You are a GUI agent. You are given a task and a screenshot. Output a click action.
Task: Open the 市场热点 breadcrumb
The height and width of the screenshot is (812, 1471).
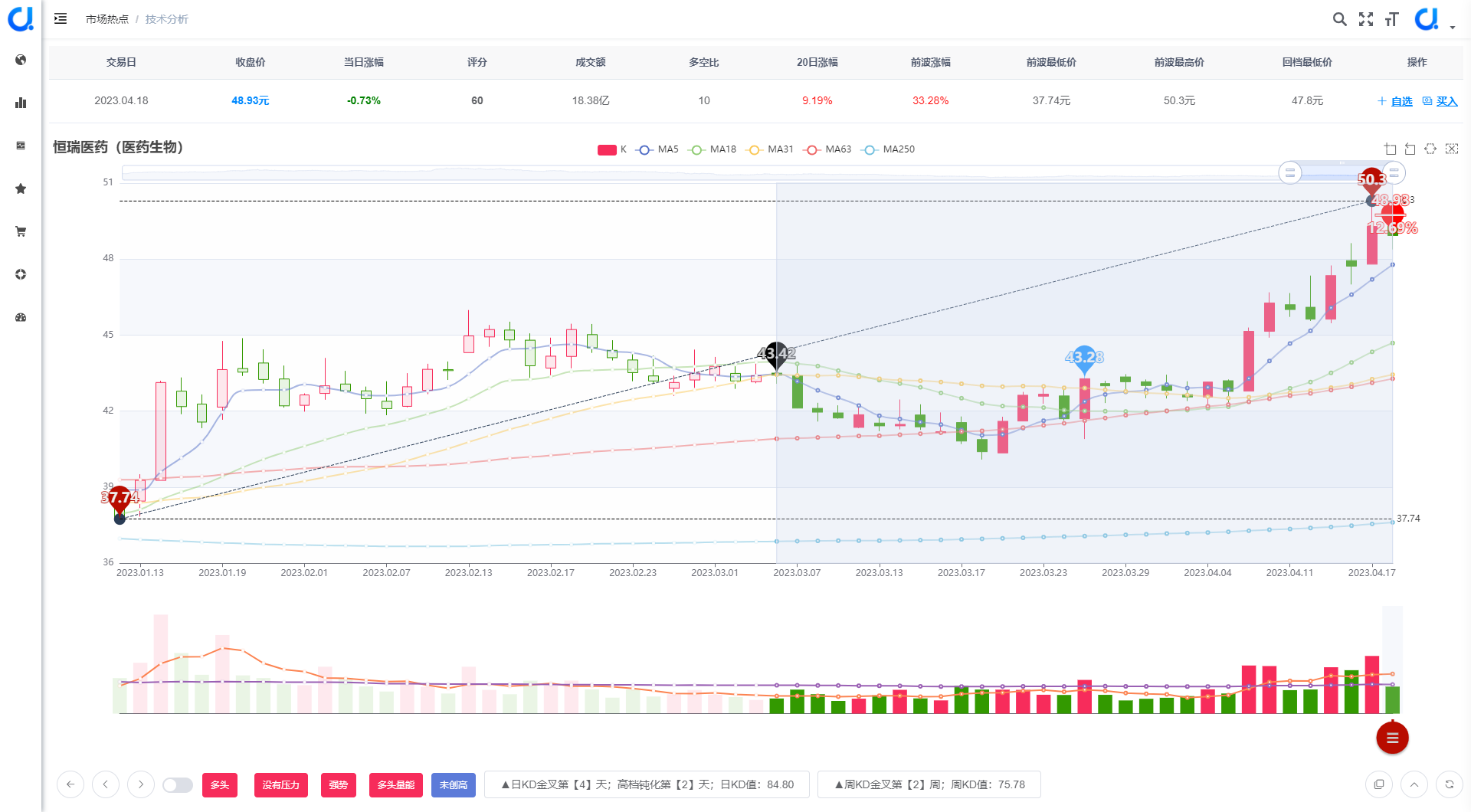107,19
